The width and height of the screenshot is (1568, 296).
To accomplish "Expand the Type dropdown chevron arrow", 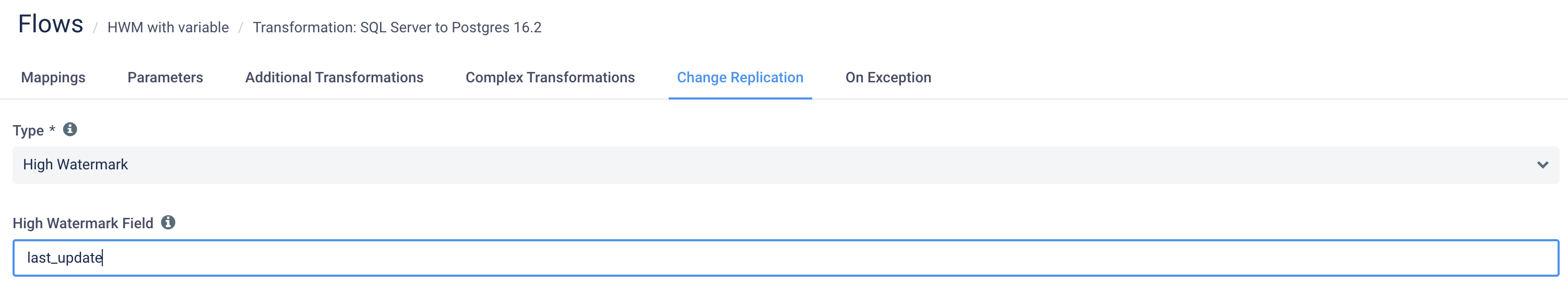I will point(1542,165).
